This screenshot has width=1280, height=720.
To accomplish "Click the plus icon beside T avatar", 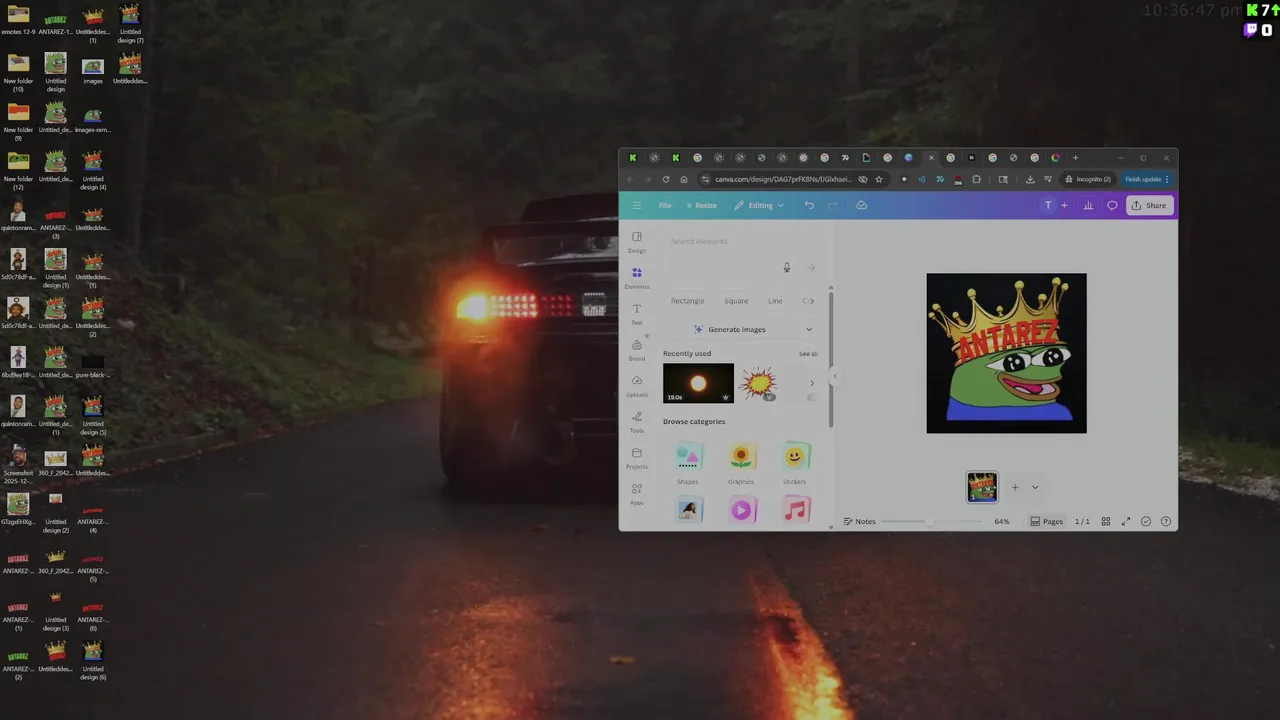I will pyautogui.click(x=1064, y=205).
